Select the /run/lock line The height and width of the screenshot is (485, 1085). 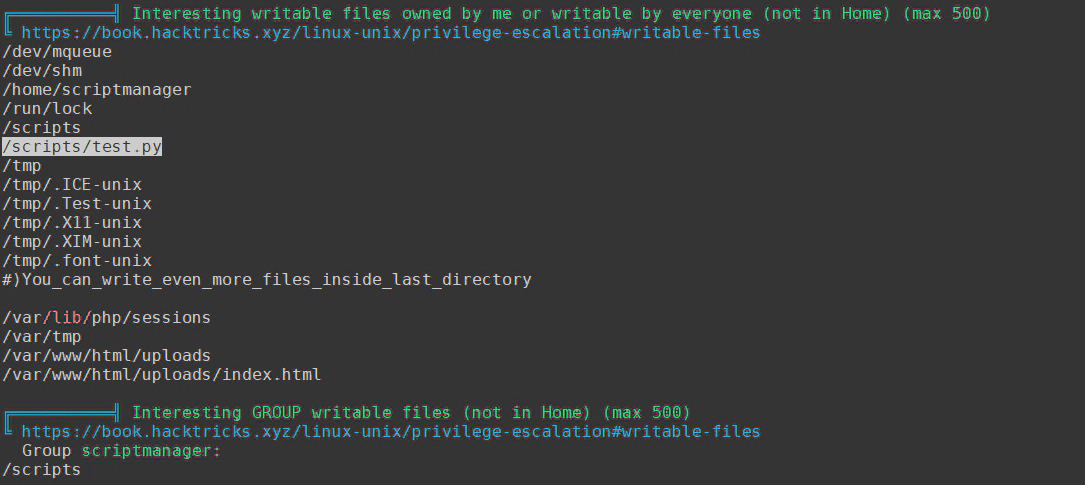pos(47,109)
